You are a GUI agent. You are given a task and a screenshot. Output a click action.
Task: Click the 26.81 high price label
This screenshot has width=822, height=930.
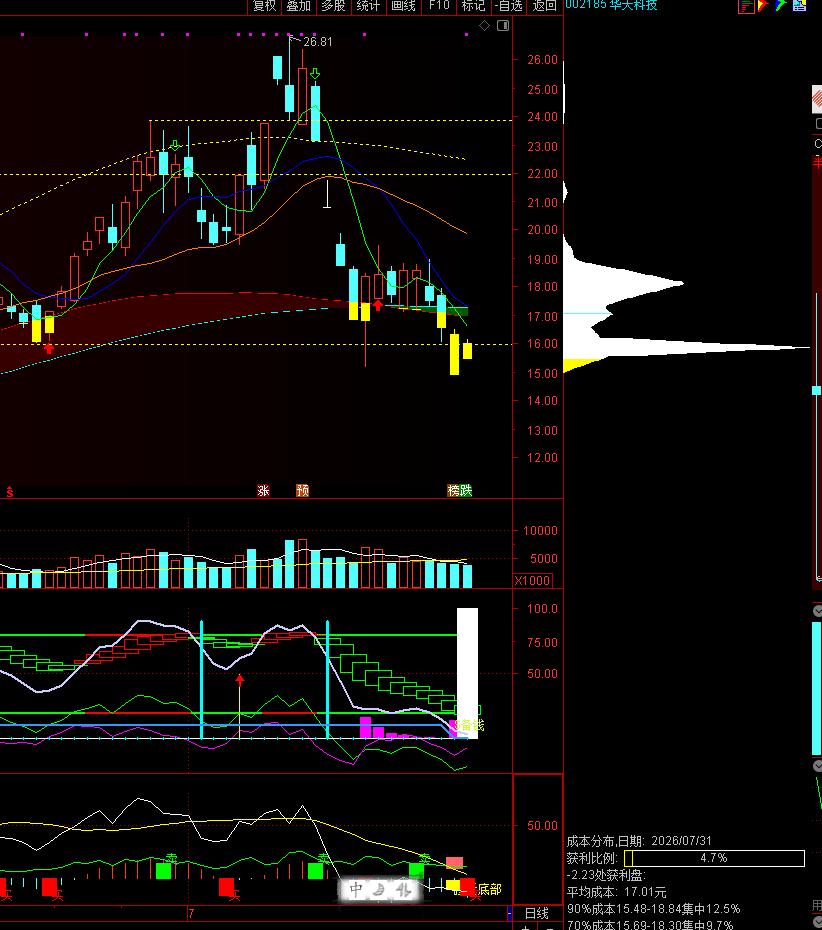318,42
